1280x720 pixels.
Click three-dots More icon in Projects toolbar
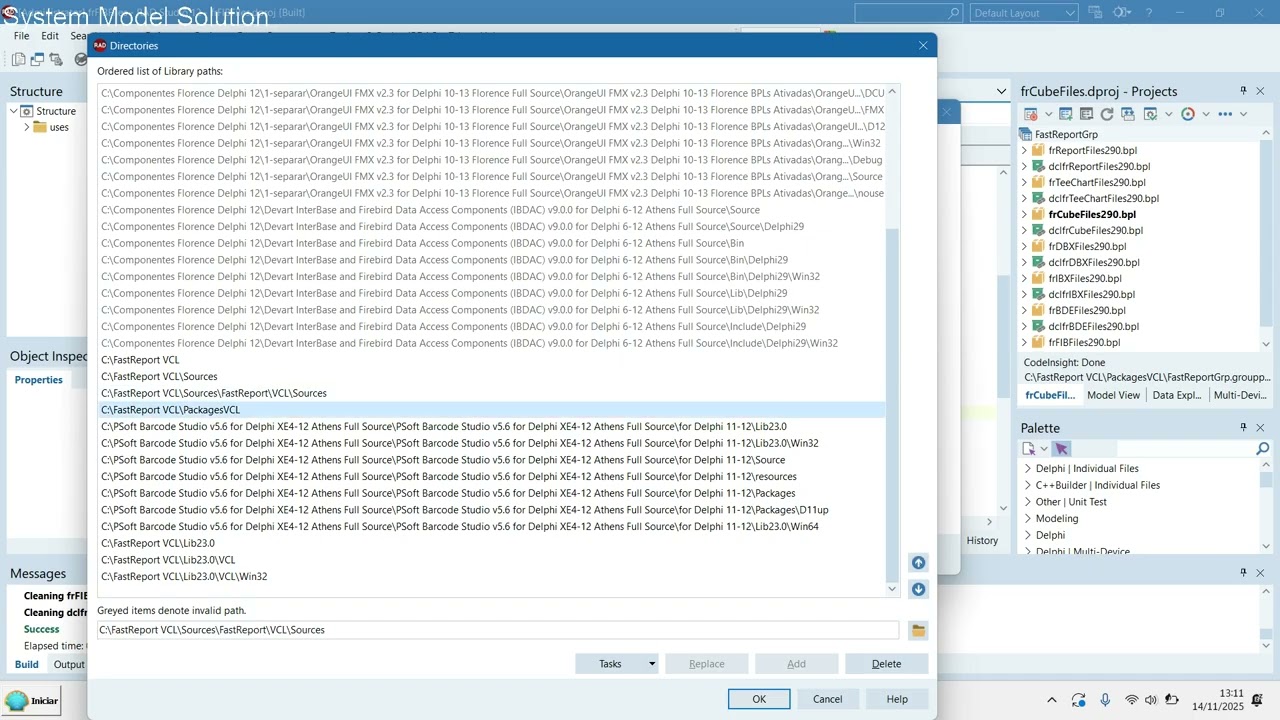pyautogui.click(x=1225, y=114)
